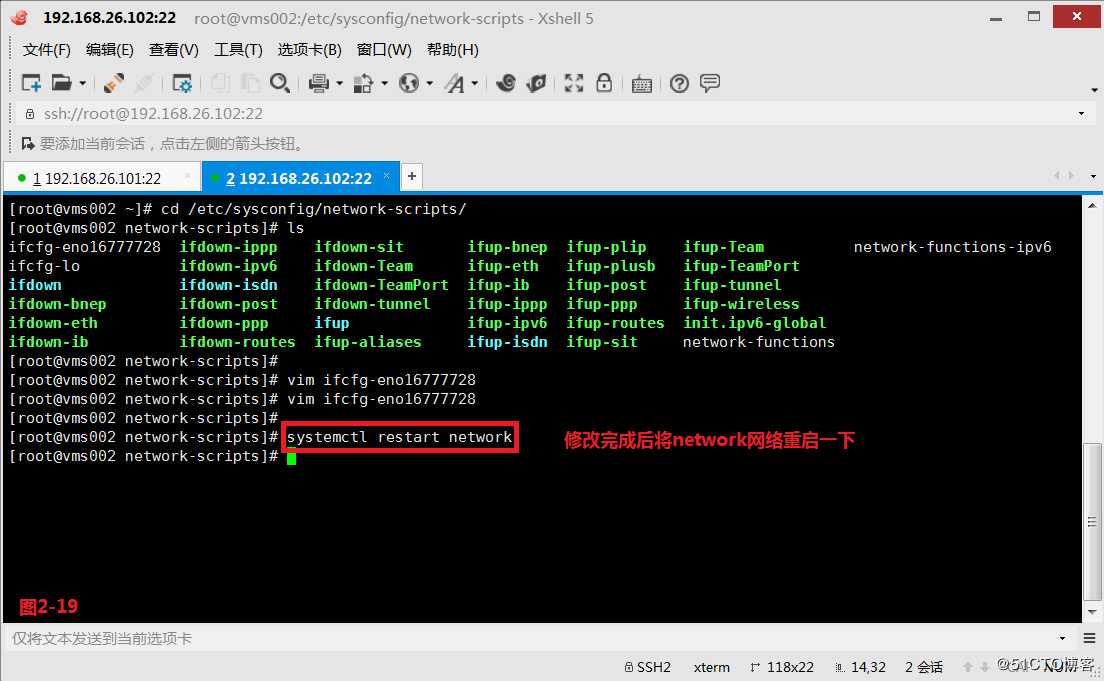Click the Xshell app icon in title bar
The width and height of the screenshot is (1104, 681).
20,18
